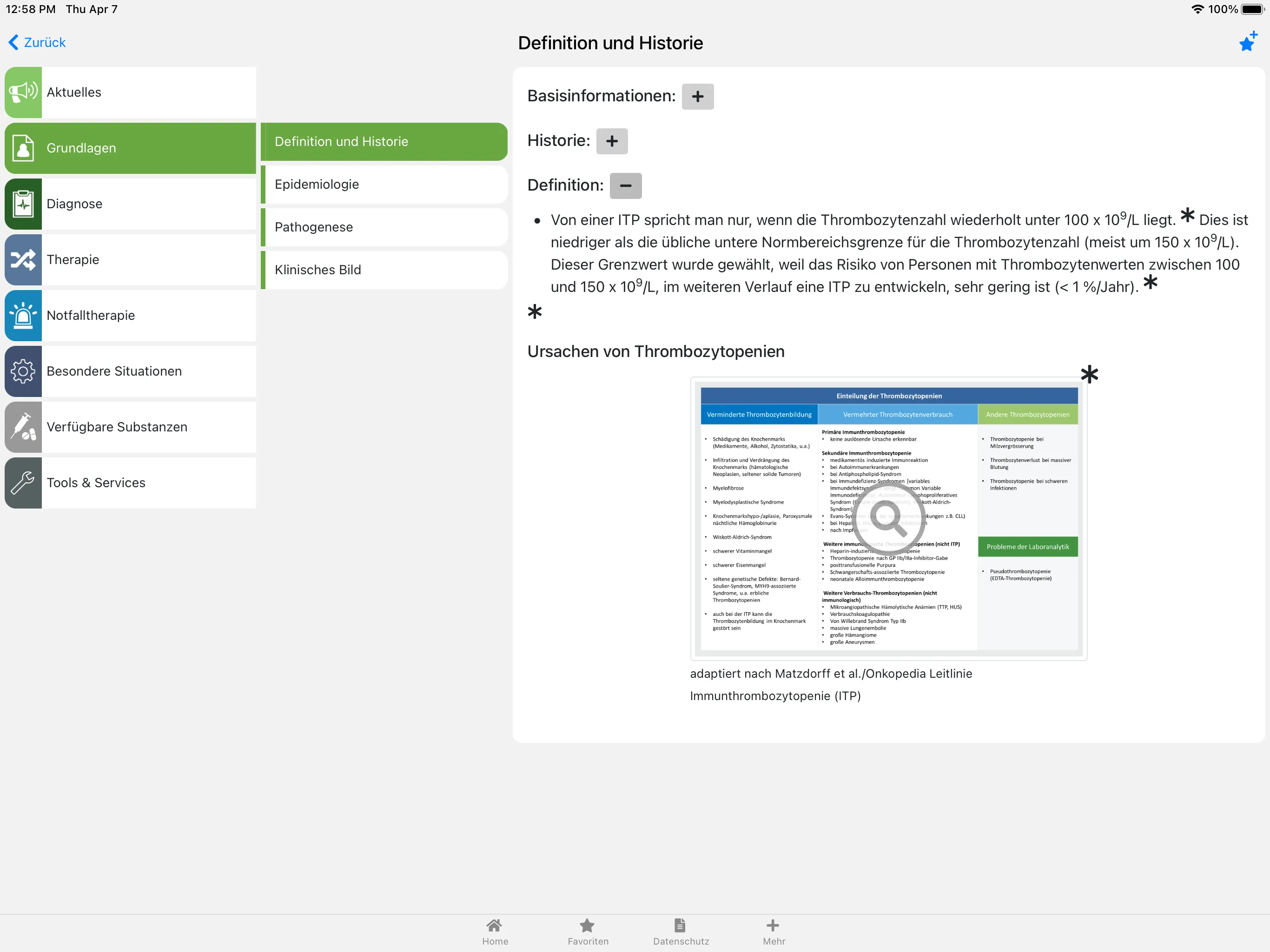
Task: Click the Tools & Services icon
Action: coord(24,483)
